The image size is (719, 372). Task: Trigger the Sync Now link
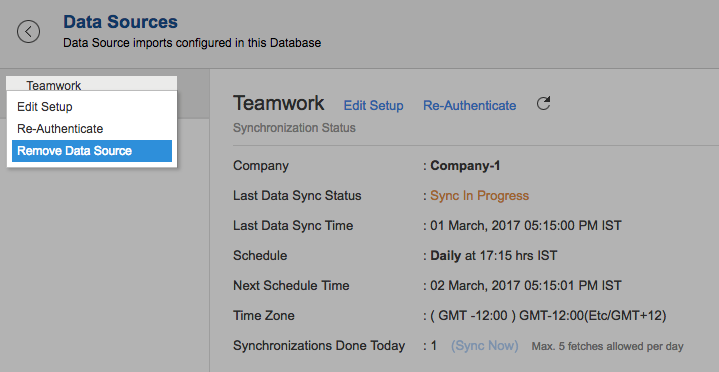coord(485,346)
